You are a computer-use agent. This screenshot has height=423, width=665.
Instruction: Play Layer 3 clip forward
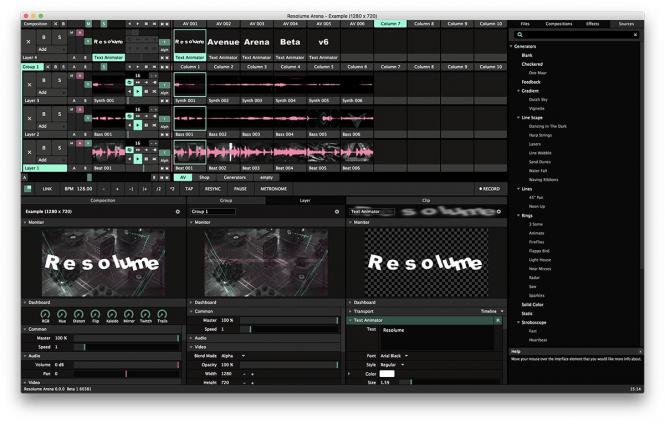(x=137, y=91)
